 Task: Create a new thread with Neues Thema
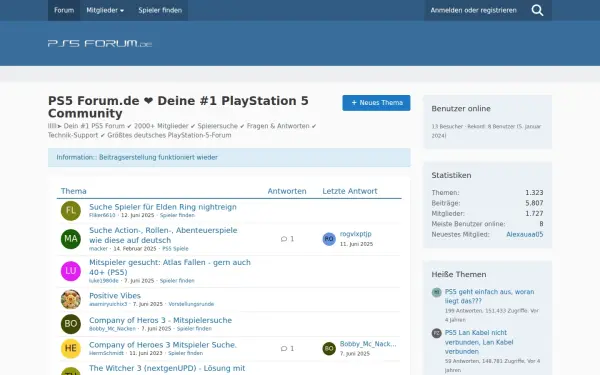coord(376,103)
